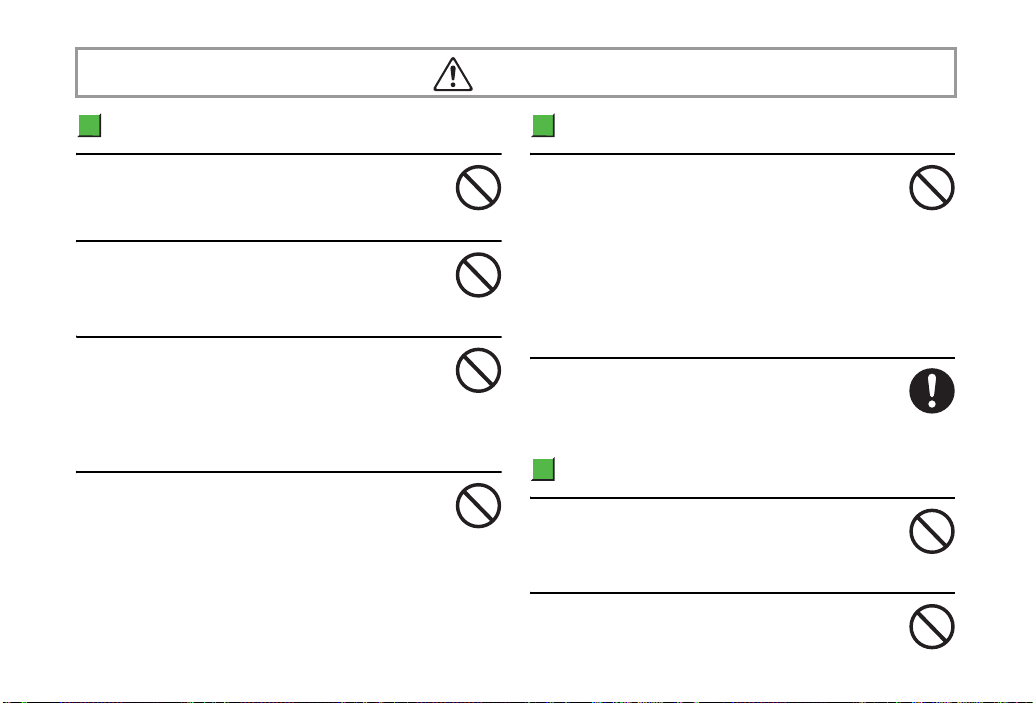
Task: Click the green square heading the left column
Action: (90, 126)
